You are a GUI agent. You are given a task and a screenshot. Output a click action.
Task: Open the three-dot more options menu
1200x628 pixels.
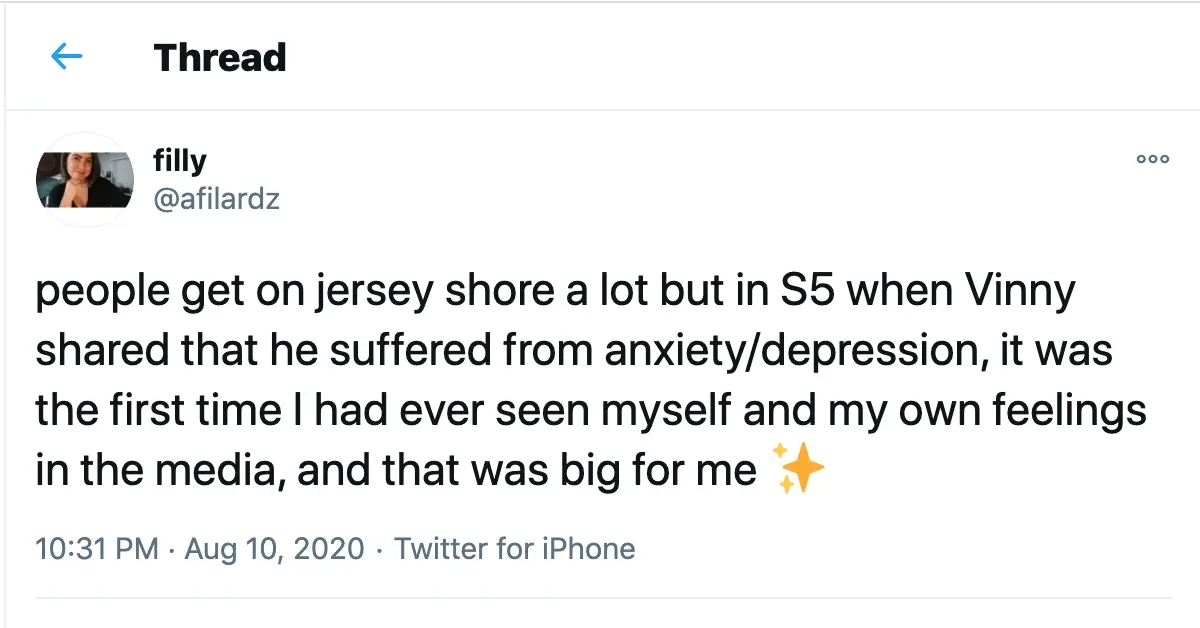point(1152,159)
